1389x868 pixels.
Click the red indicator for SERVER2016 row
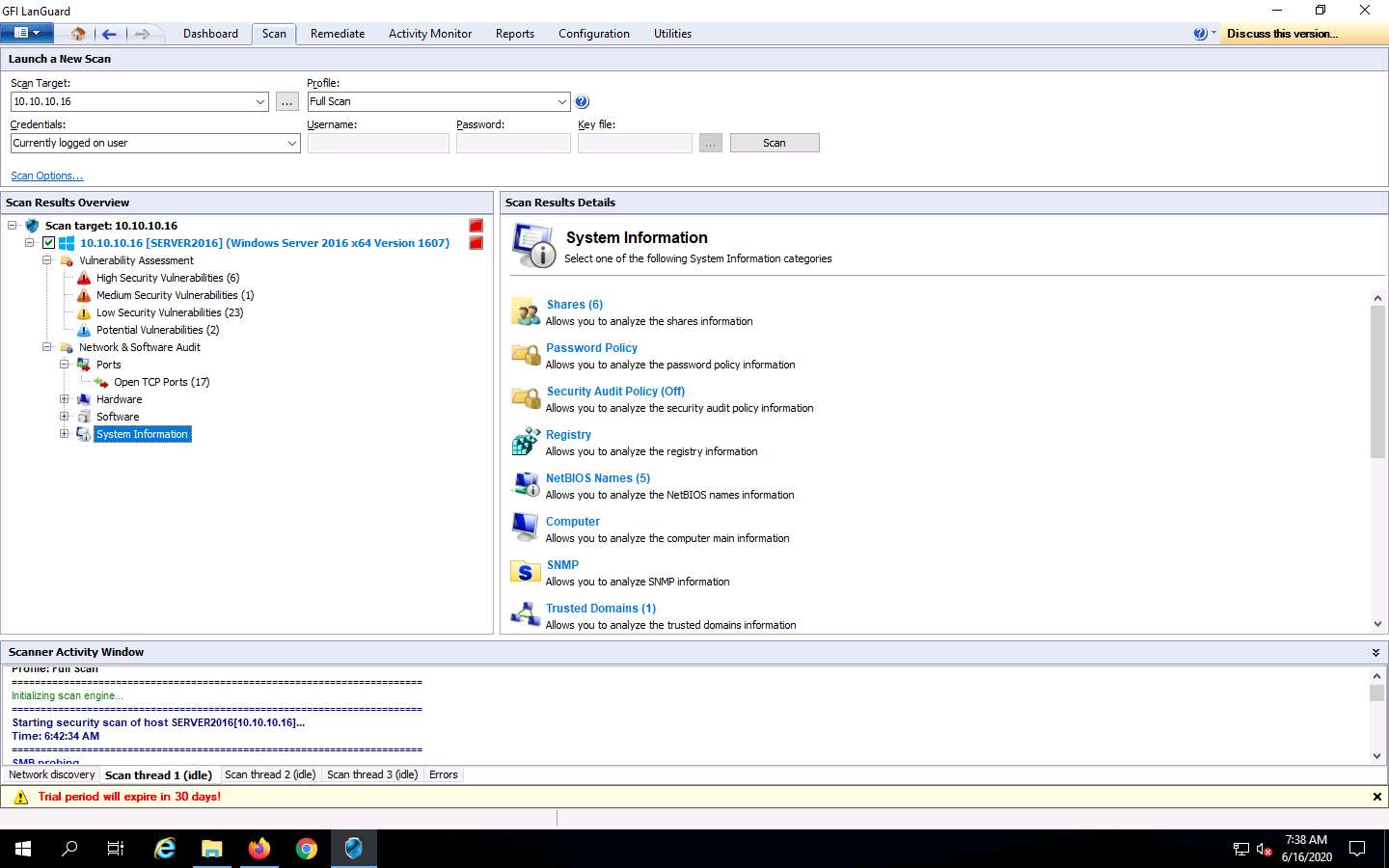pyautogui.click(x=476, y=243)
